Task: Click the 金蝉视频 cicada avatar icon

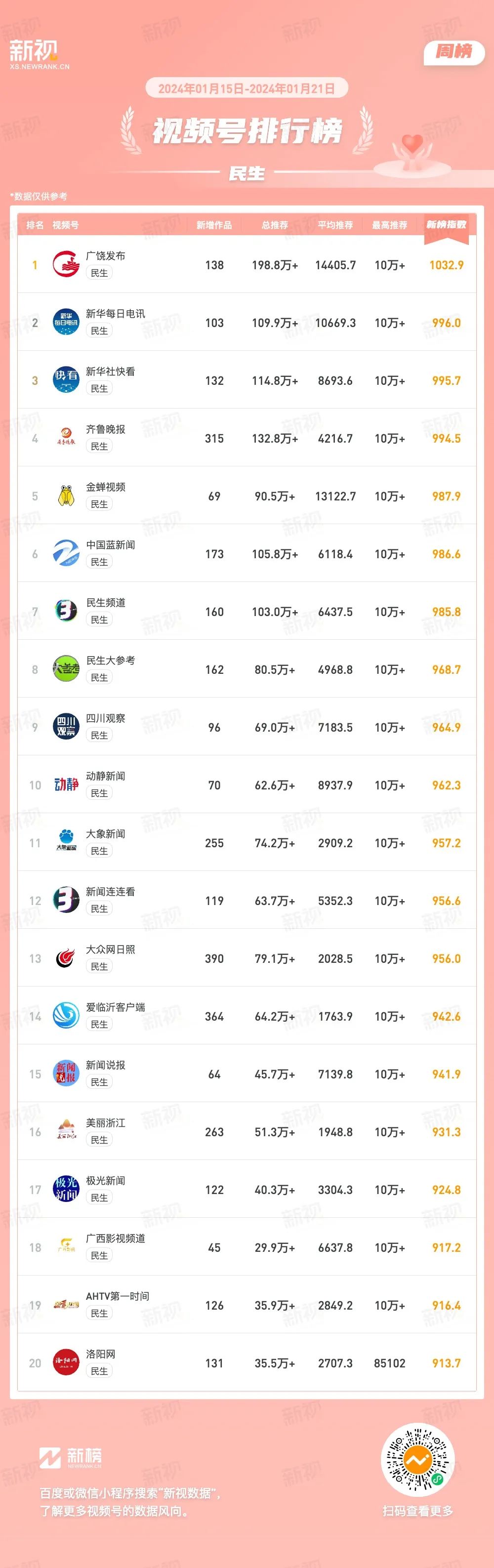Action: (x=66, y=495)
